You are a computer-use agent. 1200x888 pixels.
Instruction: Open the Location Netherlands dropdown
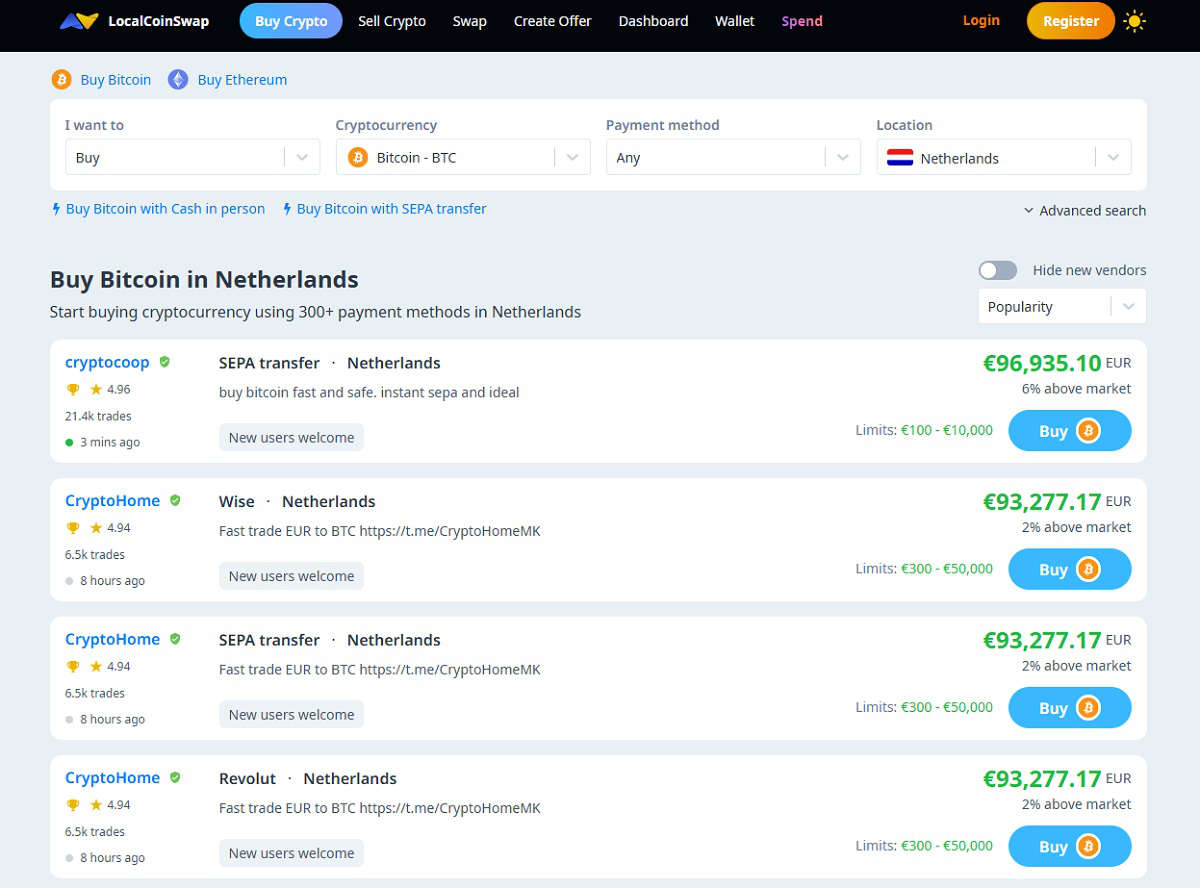[1004, 158]
